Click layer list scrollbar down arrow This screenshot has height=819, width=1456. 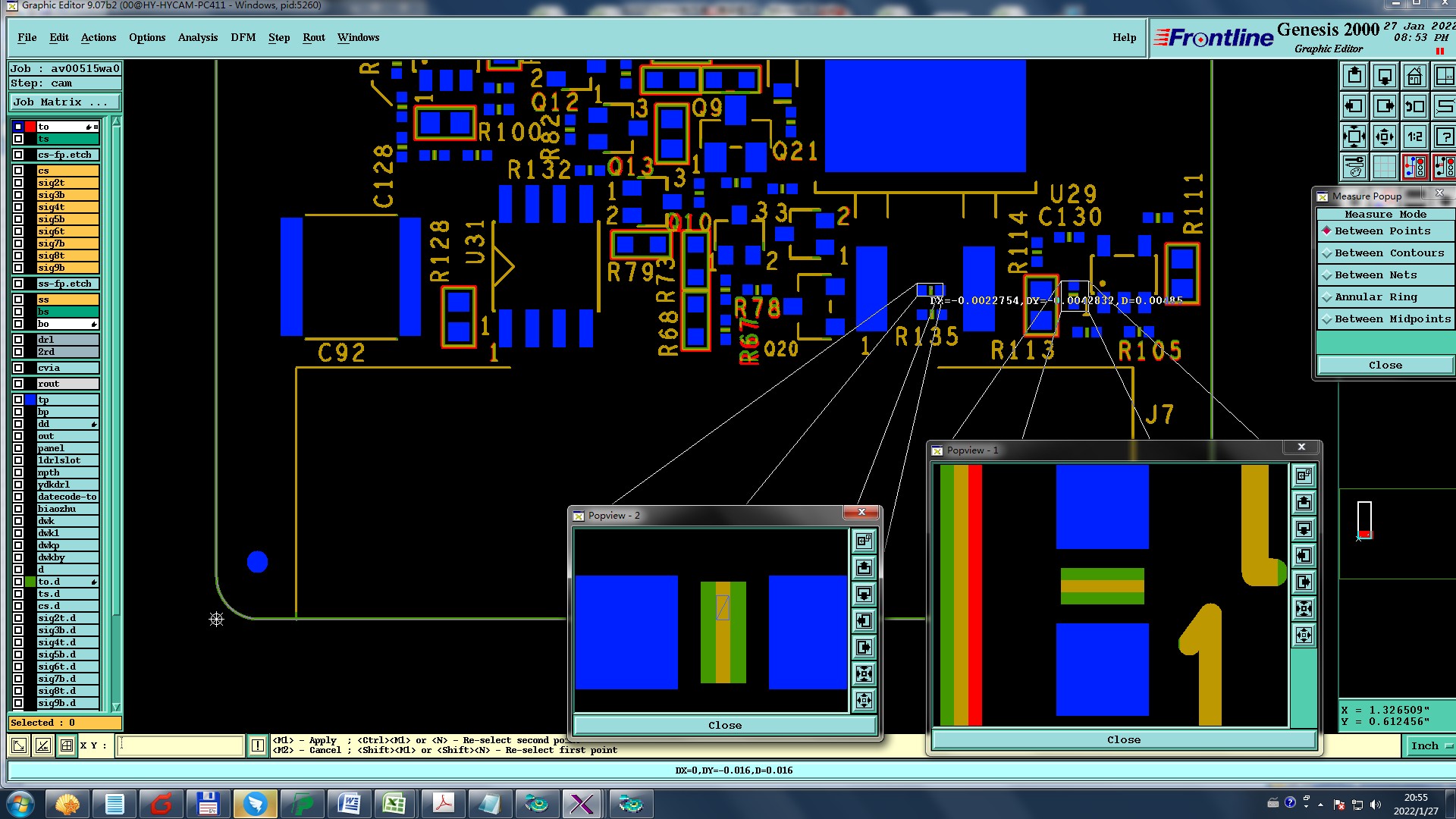pos(116,707)
